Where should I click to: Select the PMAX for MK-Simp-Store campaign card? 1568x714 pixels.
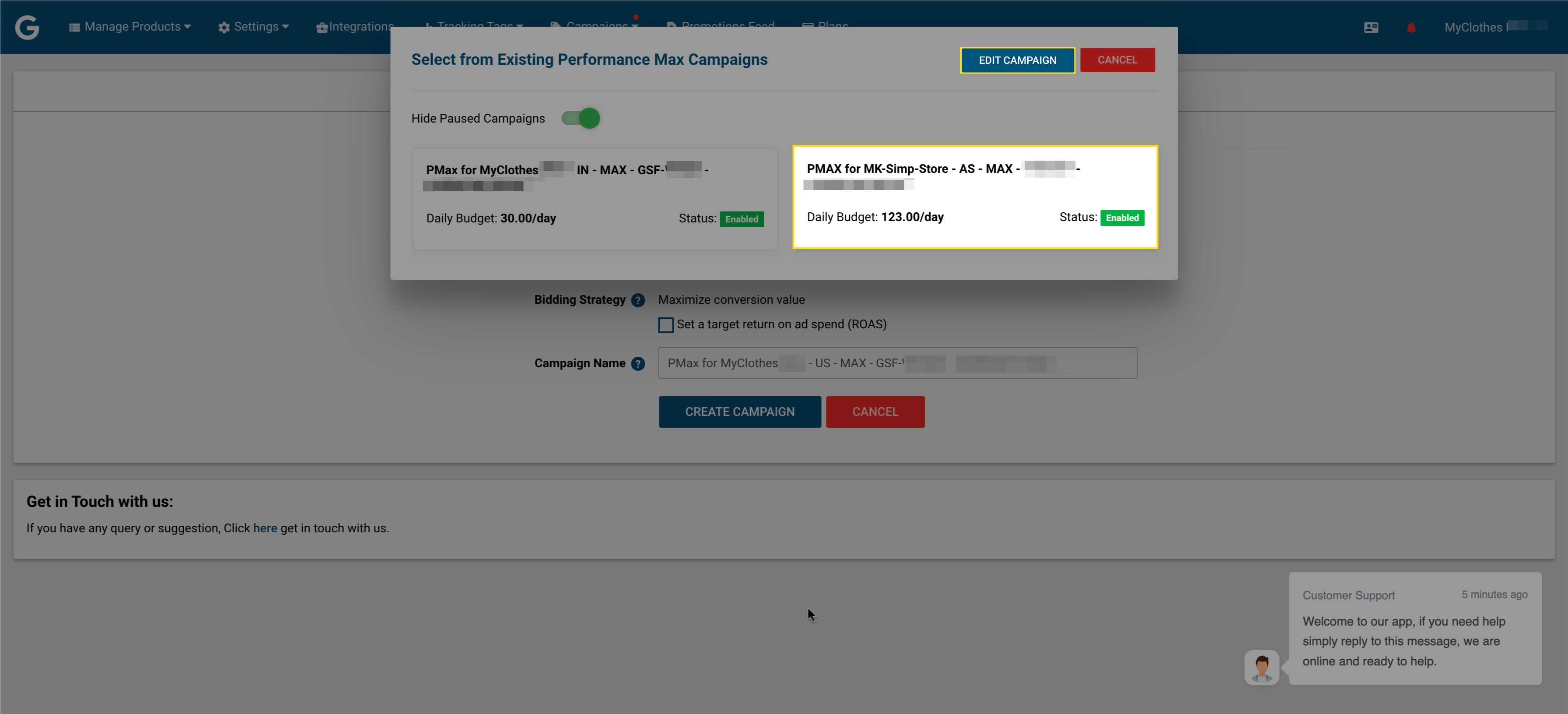[974, 197]
